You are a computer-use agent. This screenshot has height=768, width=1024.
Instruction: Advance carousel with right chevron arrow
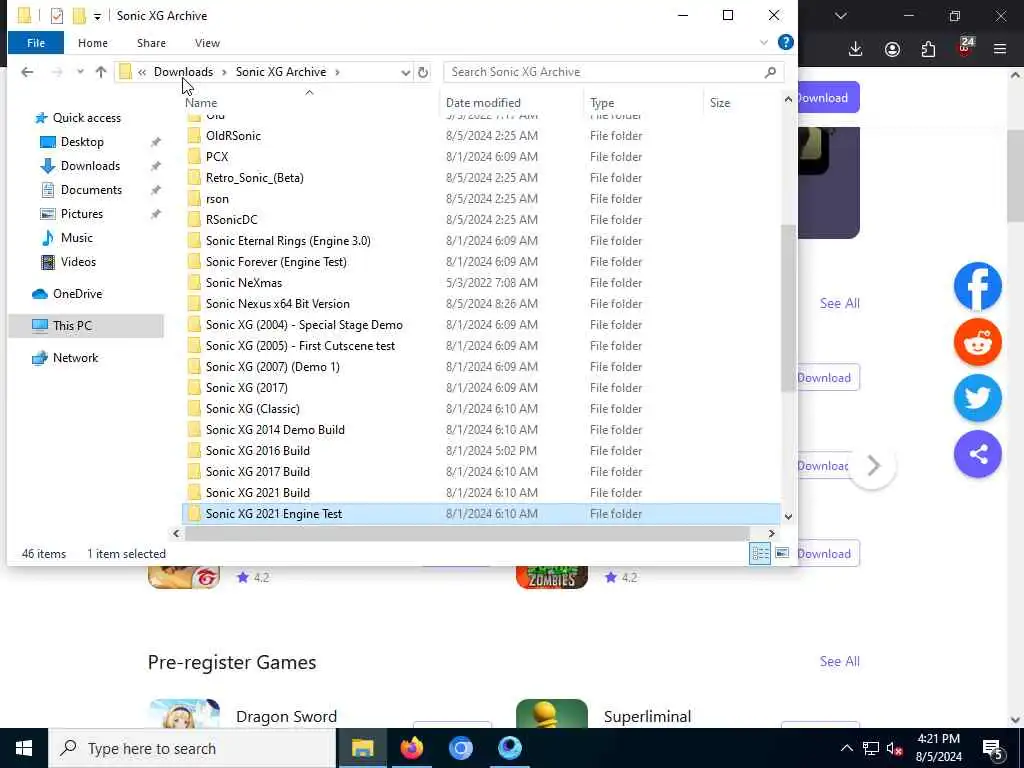coord(873,466)
